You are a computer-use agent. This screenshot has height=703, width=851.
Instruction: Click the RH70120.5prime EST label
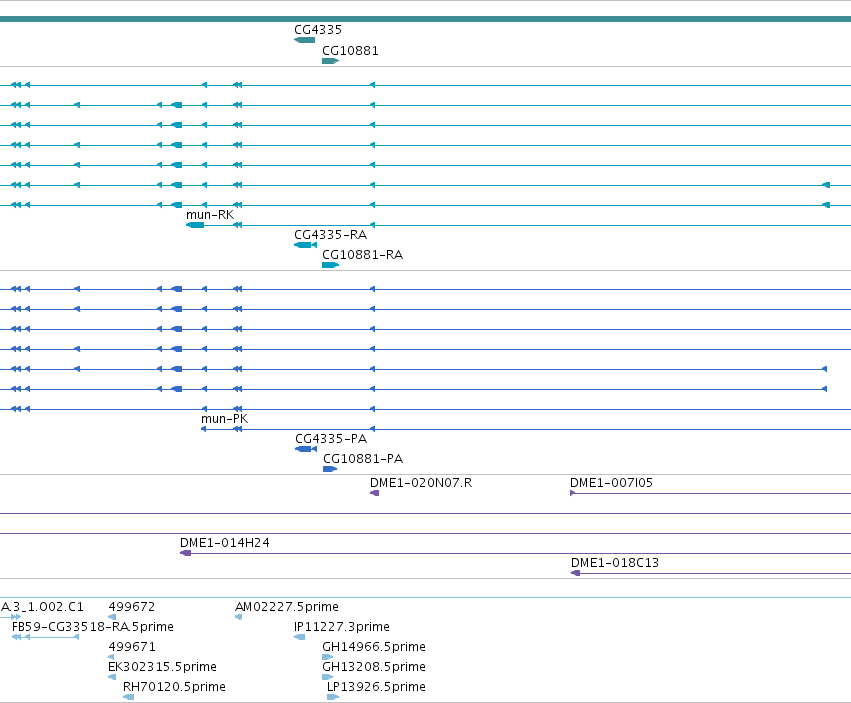(174, 687)
